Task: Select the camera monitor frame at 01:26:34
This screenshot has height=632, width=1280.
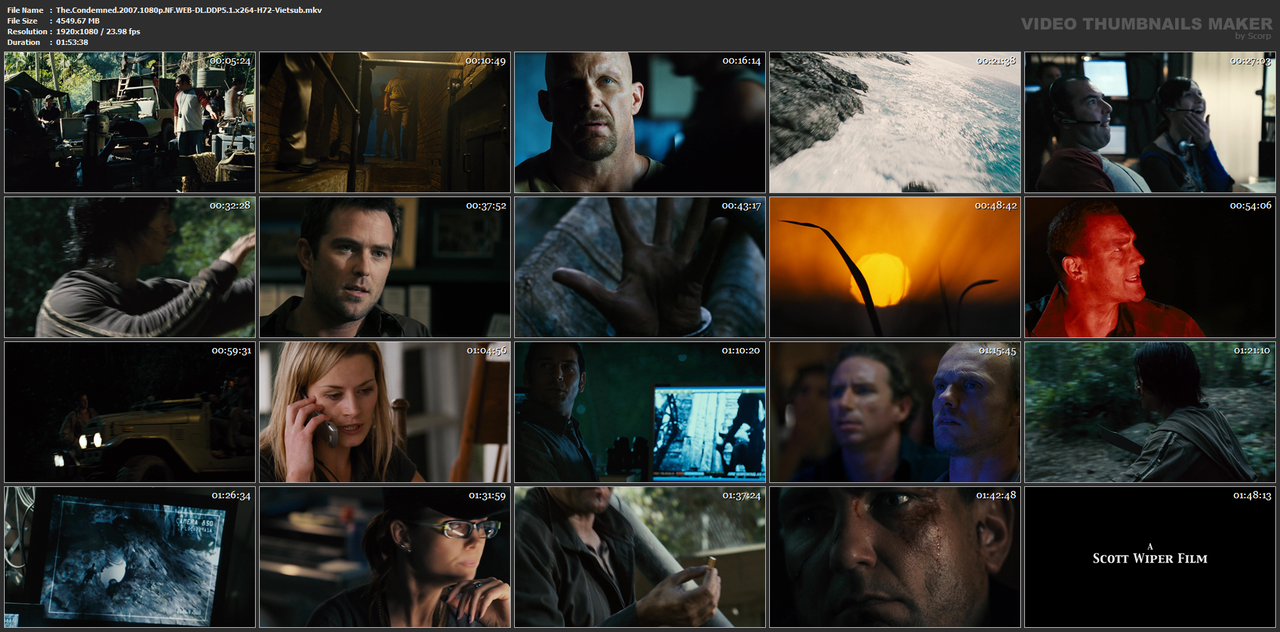Action: (130, 557)
